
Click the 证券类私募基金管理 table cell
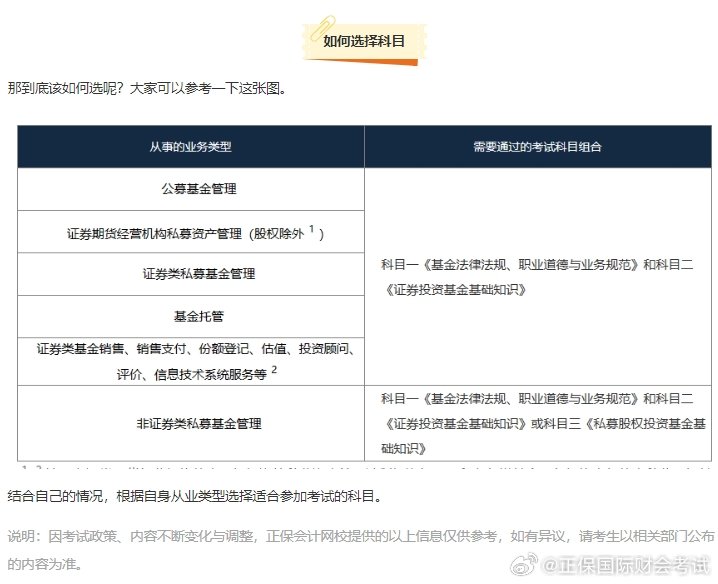(191, 274)
